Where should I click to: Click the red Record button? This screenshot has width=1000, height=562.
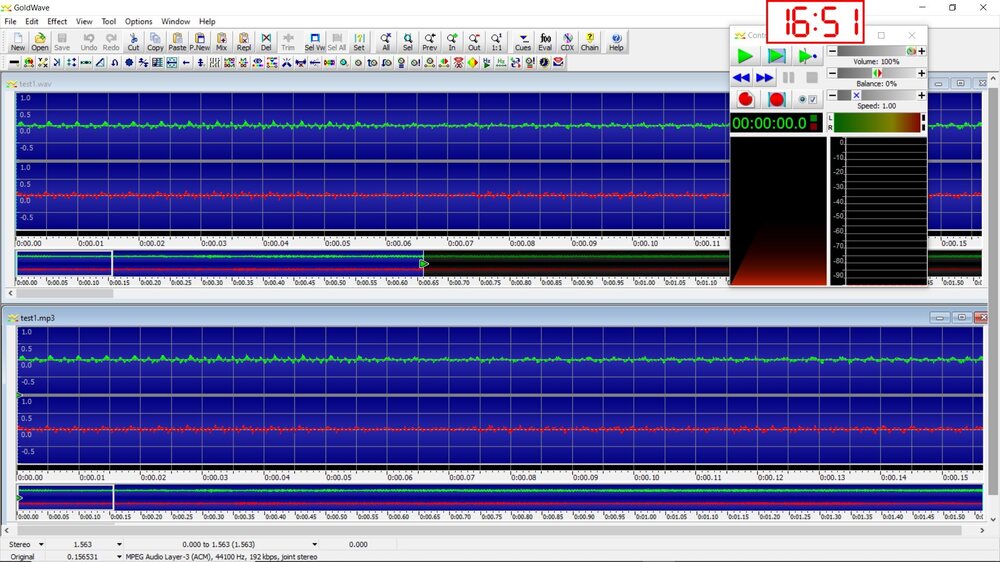click(745, 99)
